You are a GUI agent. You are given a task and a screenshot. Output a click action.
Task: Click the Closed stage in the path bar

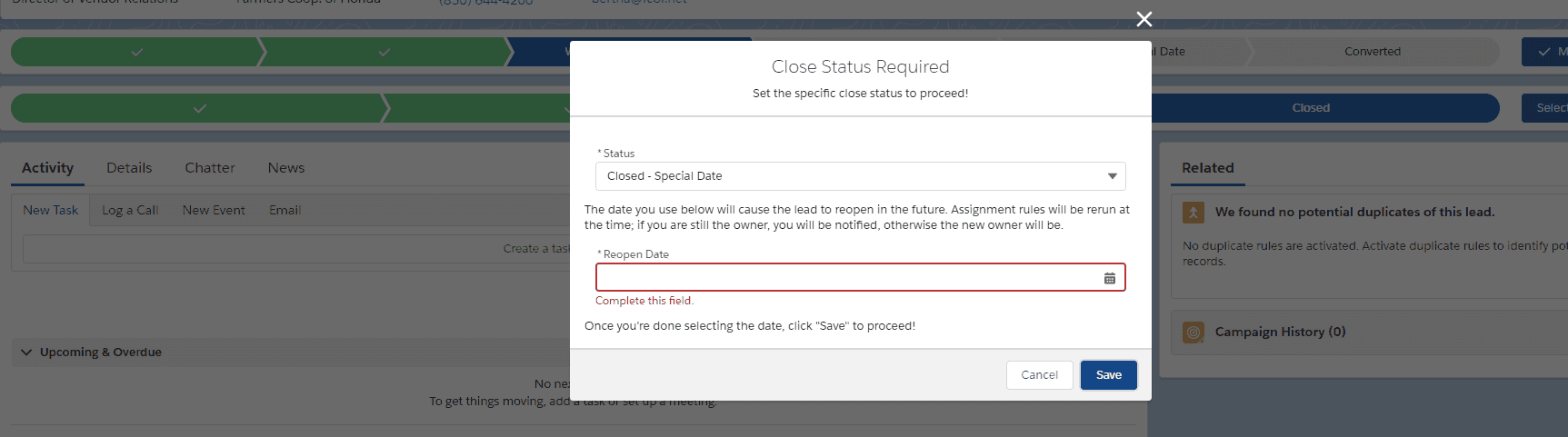tap(1311, 108)
